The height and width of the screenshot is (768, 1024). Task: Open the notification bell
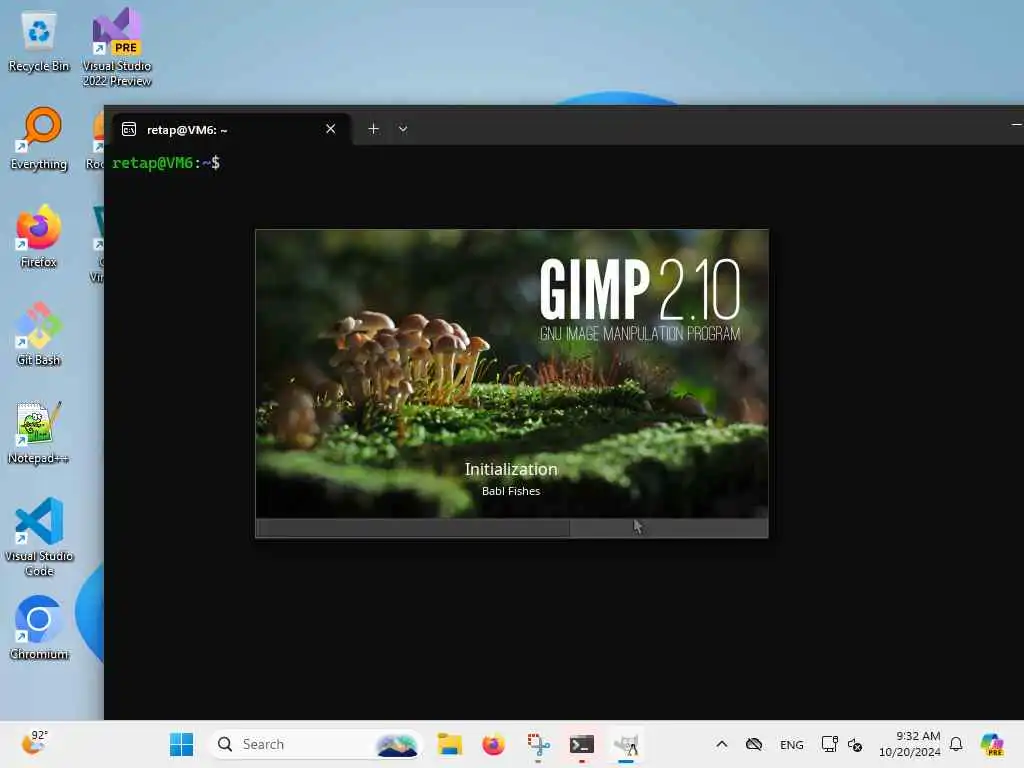[x=956, y=744]
